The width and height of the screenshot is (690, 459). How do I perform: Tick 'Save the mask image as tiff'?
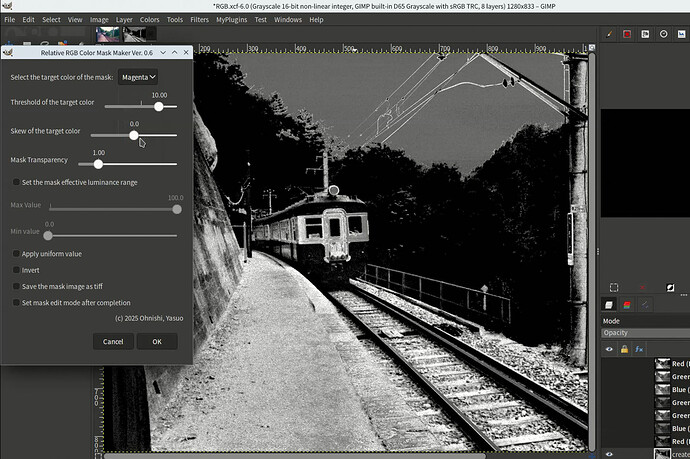click(15, 287)
